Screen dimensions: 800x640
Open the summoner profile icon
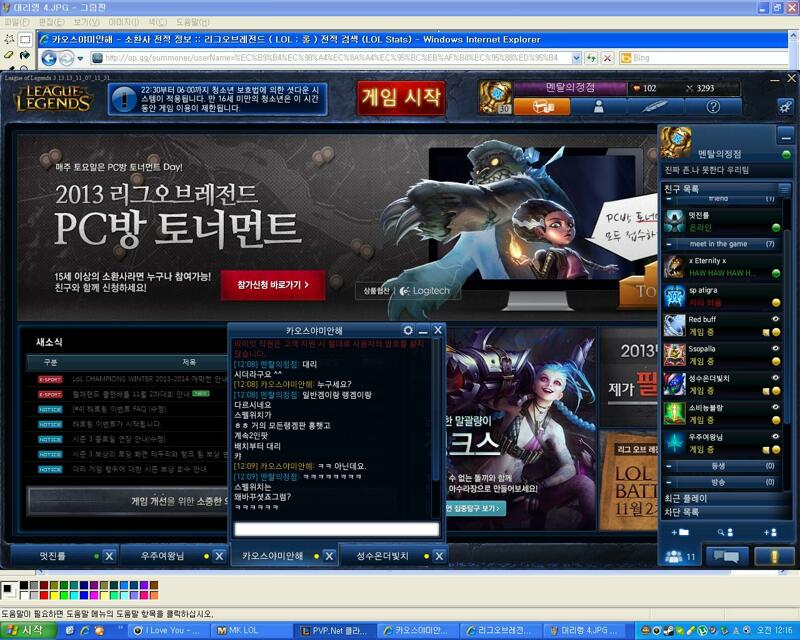pos(599,106)
